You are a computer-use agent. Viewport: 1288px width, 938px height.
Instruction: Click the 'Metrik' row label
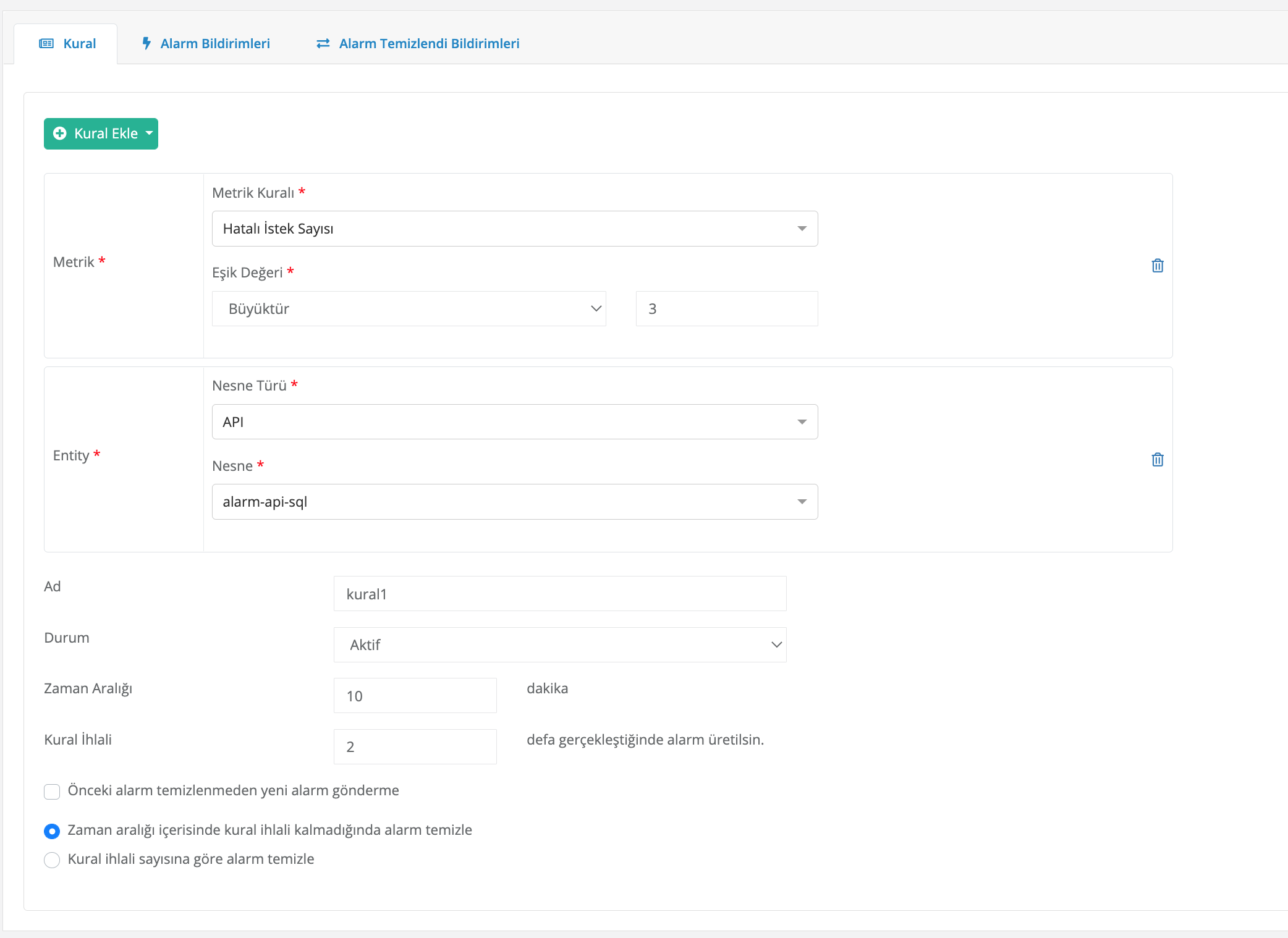point(74,262)
